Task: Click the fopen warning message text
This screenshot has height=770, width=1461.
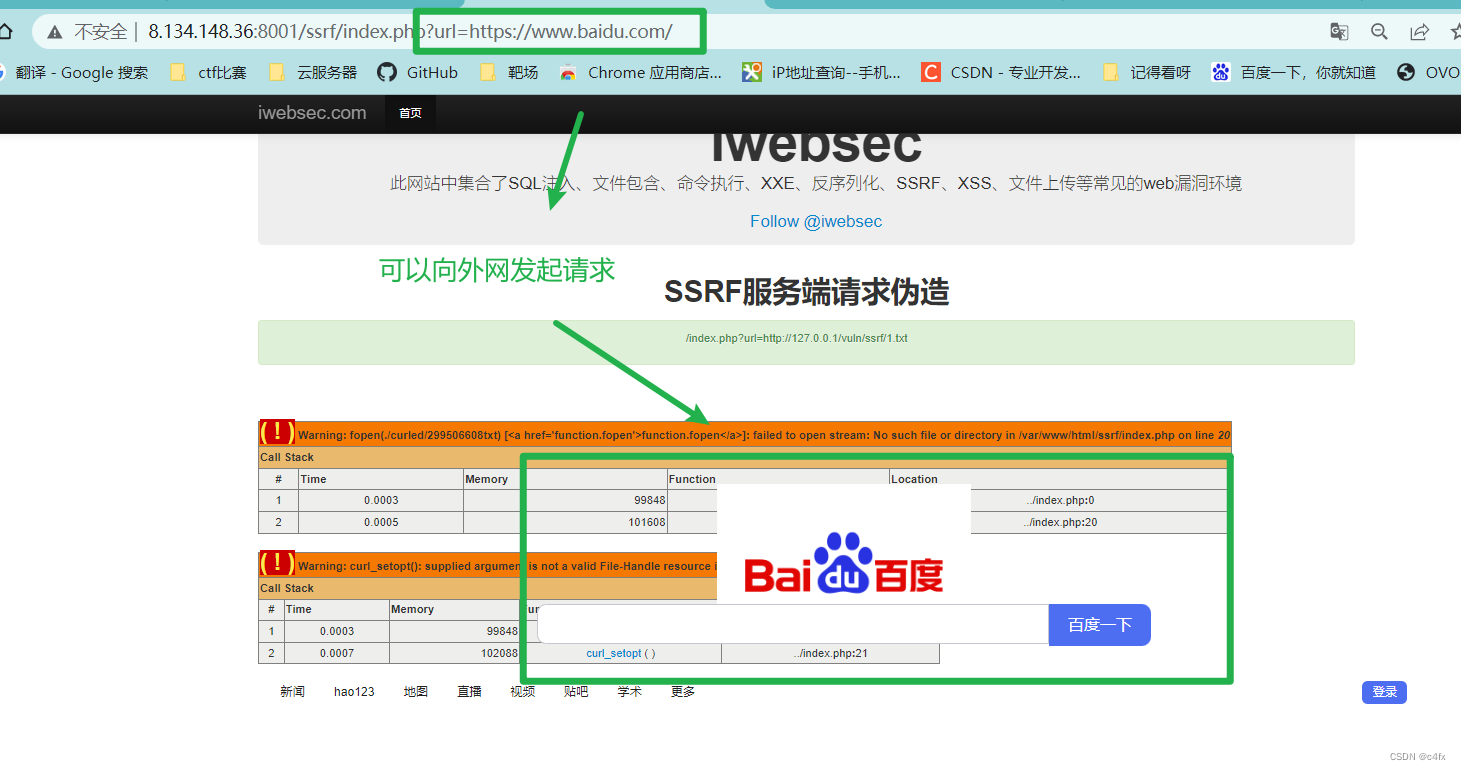Action: coord(764,435)
